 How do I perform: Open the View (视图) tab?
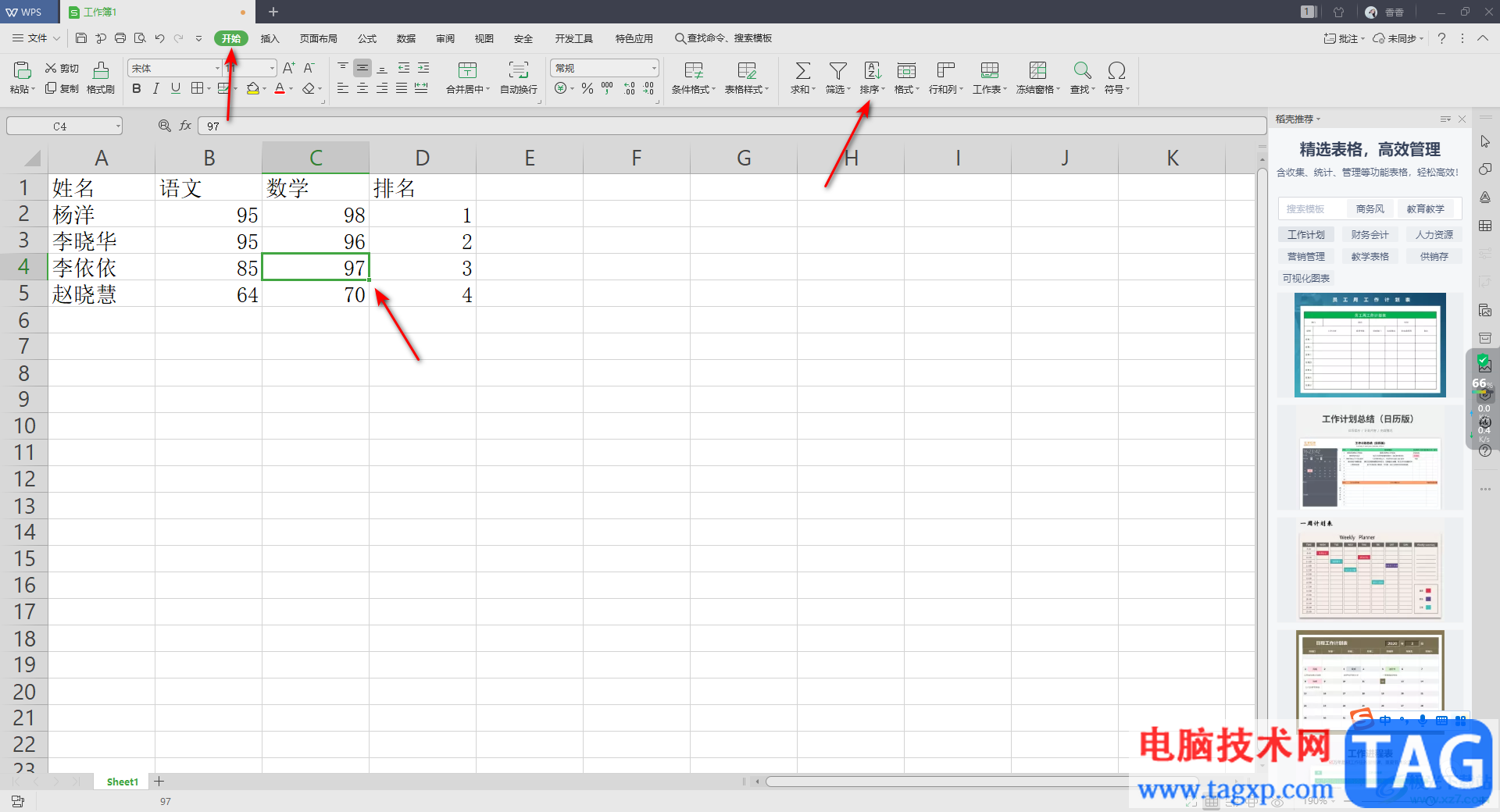(484, 38)
